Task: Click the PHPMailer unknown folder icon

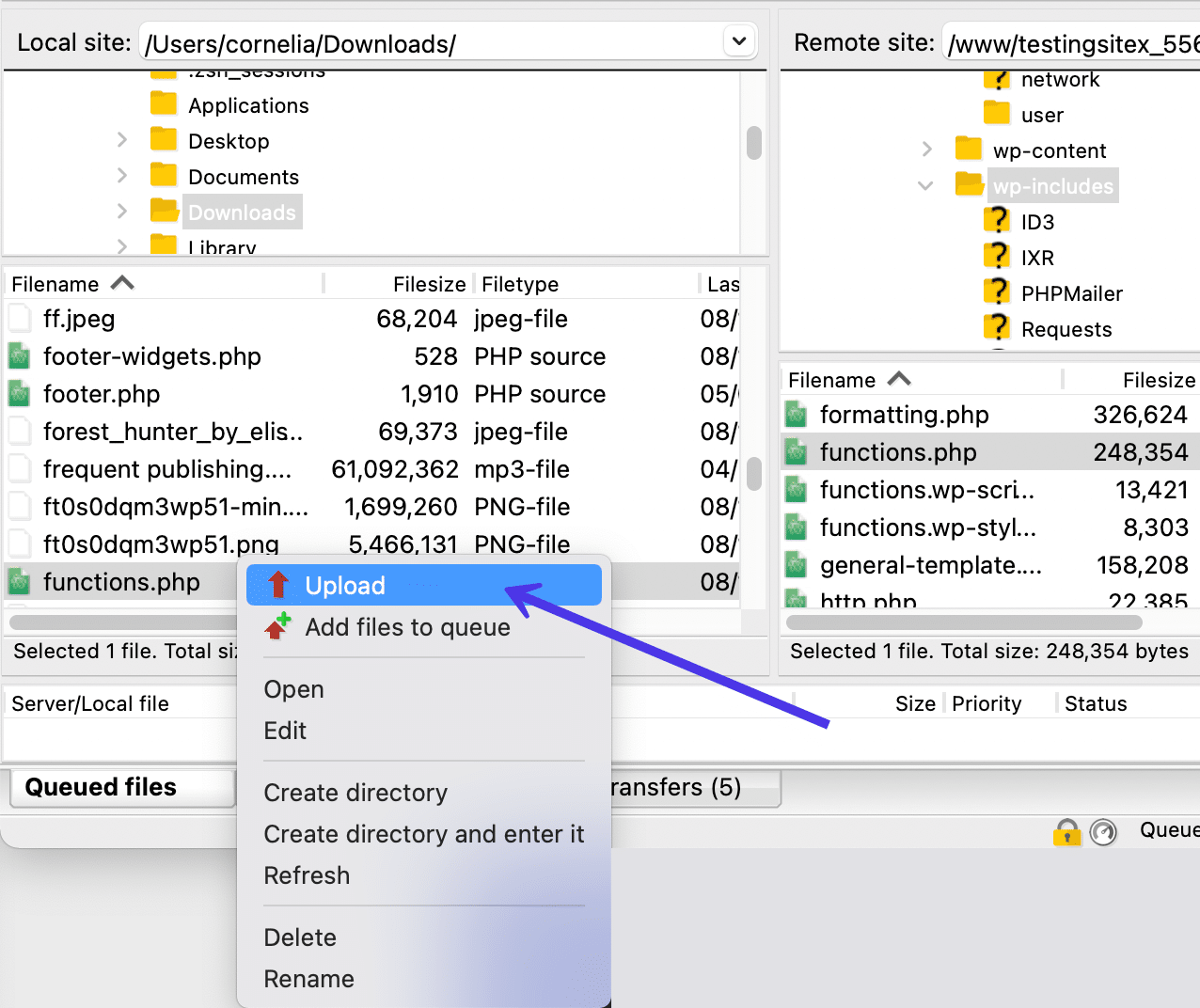Action: (x=996, y=293)
